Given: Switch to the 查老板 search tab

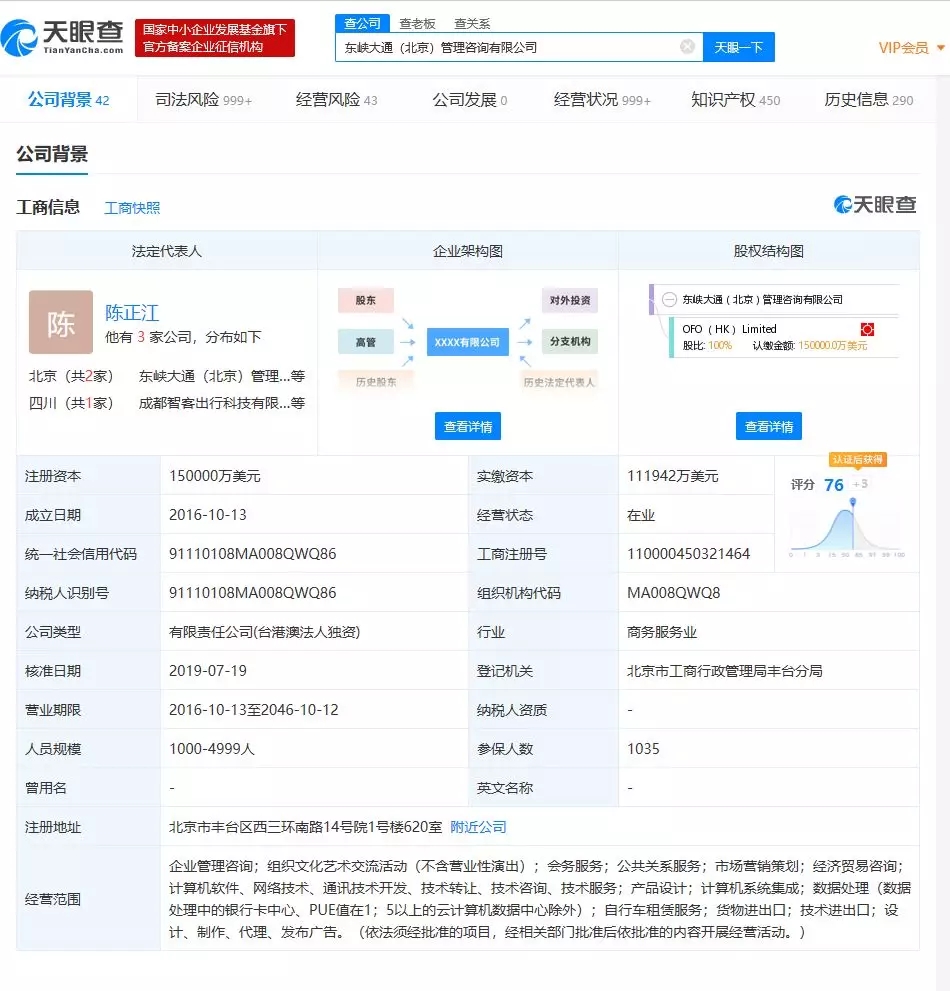Looking at the screenshot, I should pyautogui.click(x=417, y=23).
